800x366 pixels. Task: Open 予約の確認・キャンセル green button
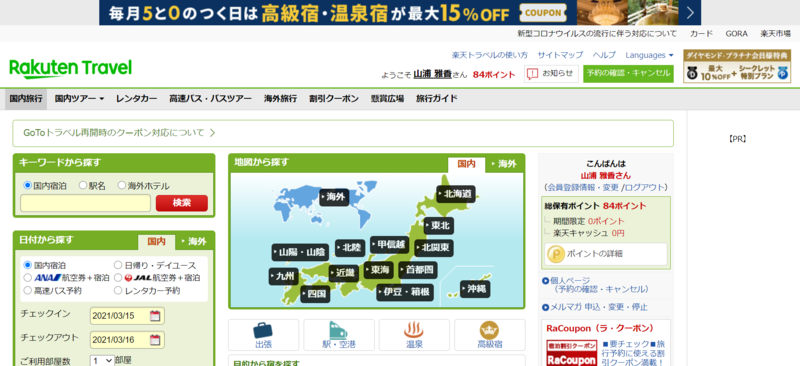pos(628,74)
